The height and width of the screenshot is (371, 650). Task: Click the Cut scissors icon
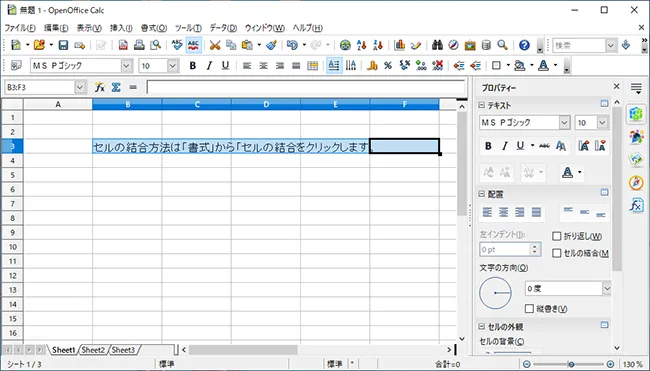pos(215,45)
